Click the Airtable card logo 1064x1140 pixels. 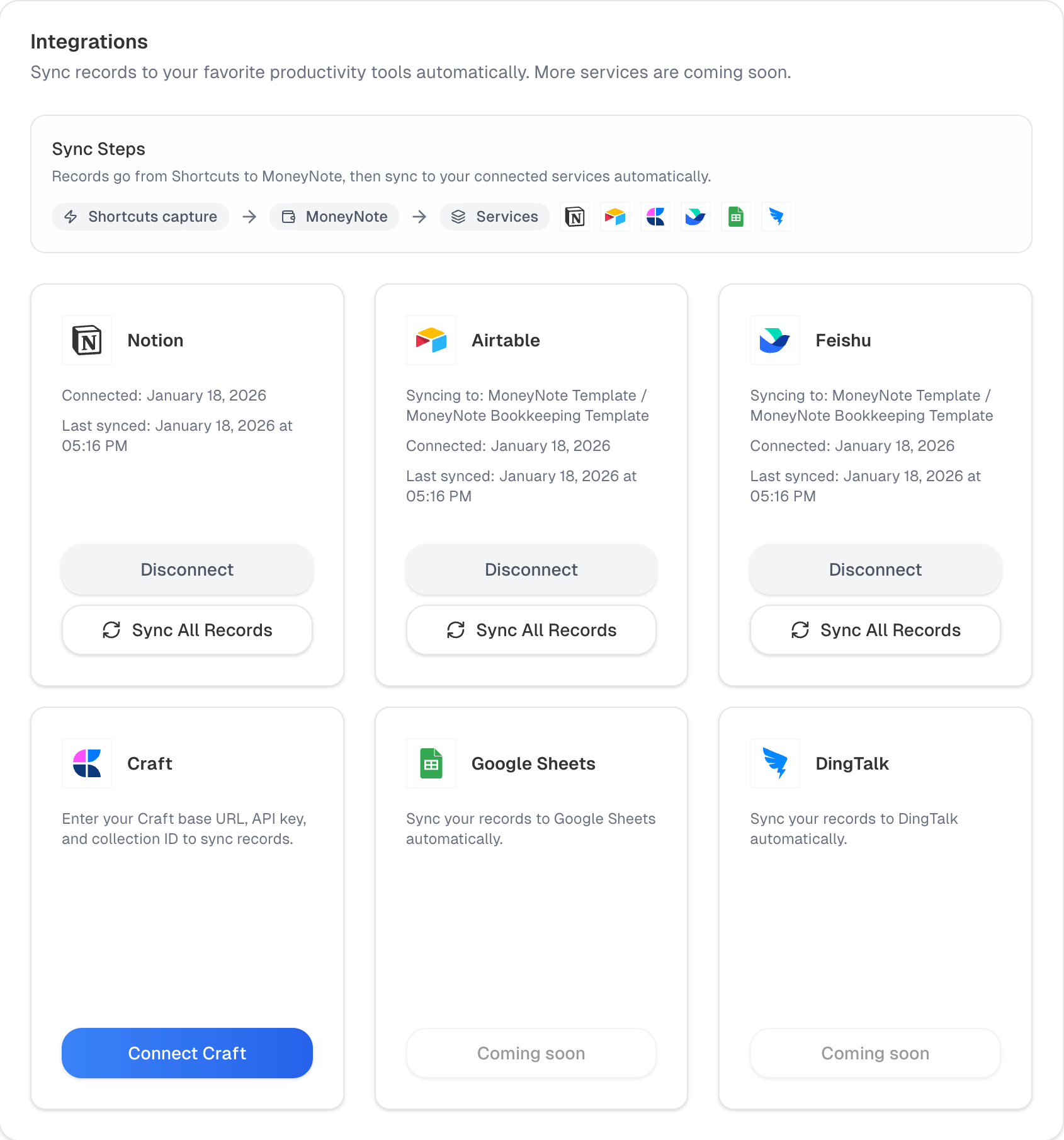click(x=431, y=340)
